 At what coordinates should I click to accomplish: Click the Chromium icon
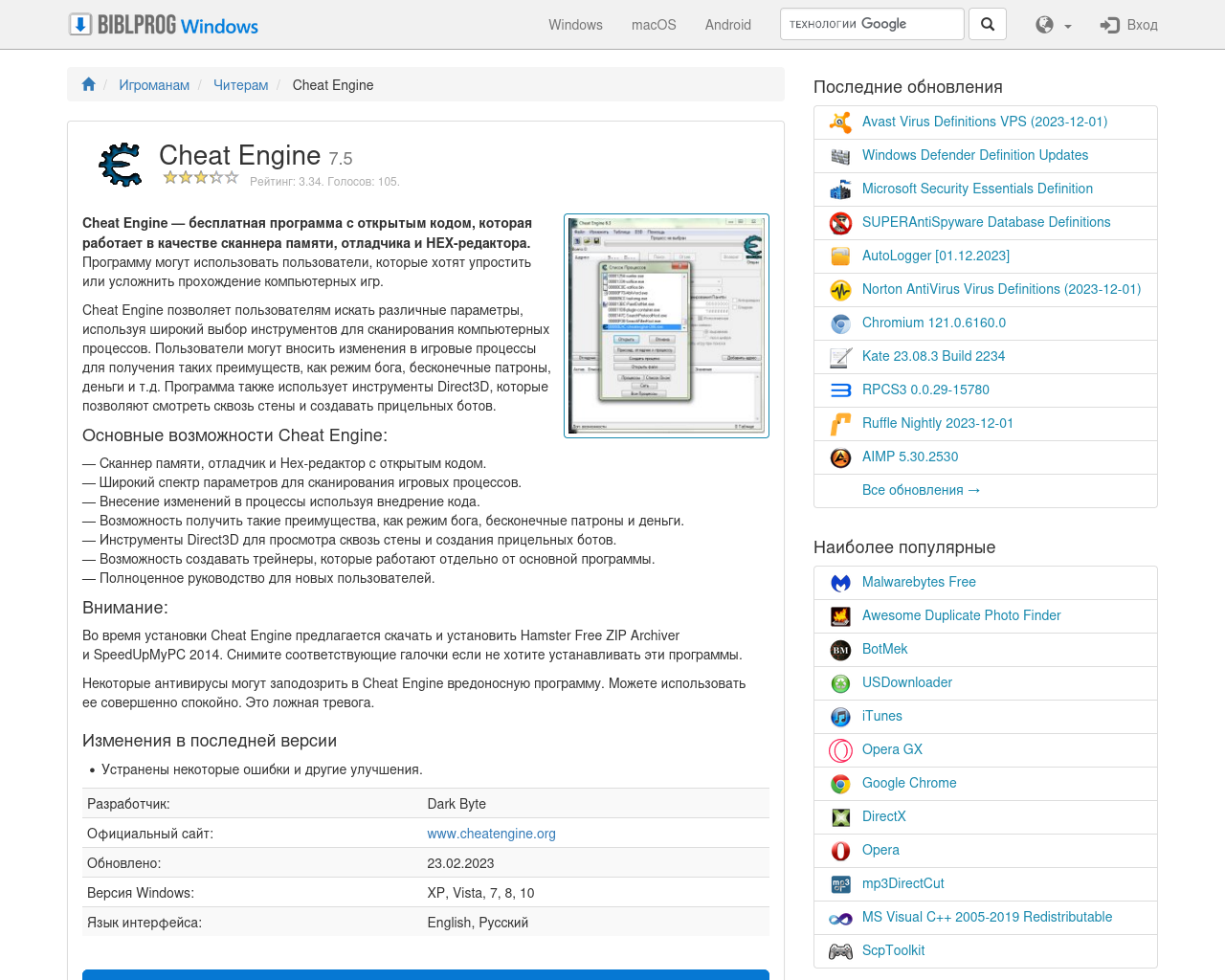coord(840,323)
